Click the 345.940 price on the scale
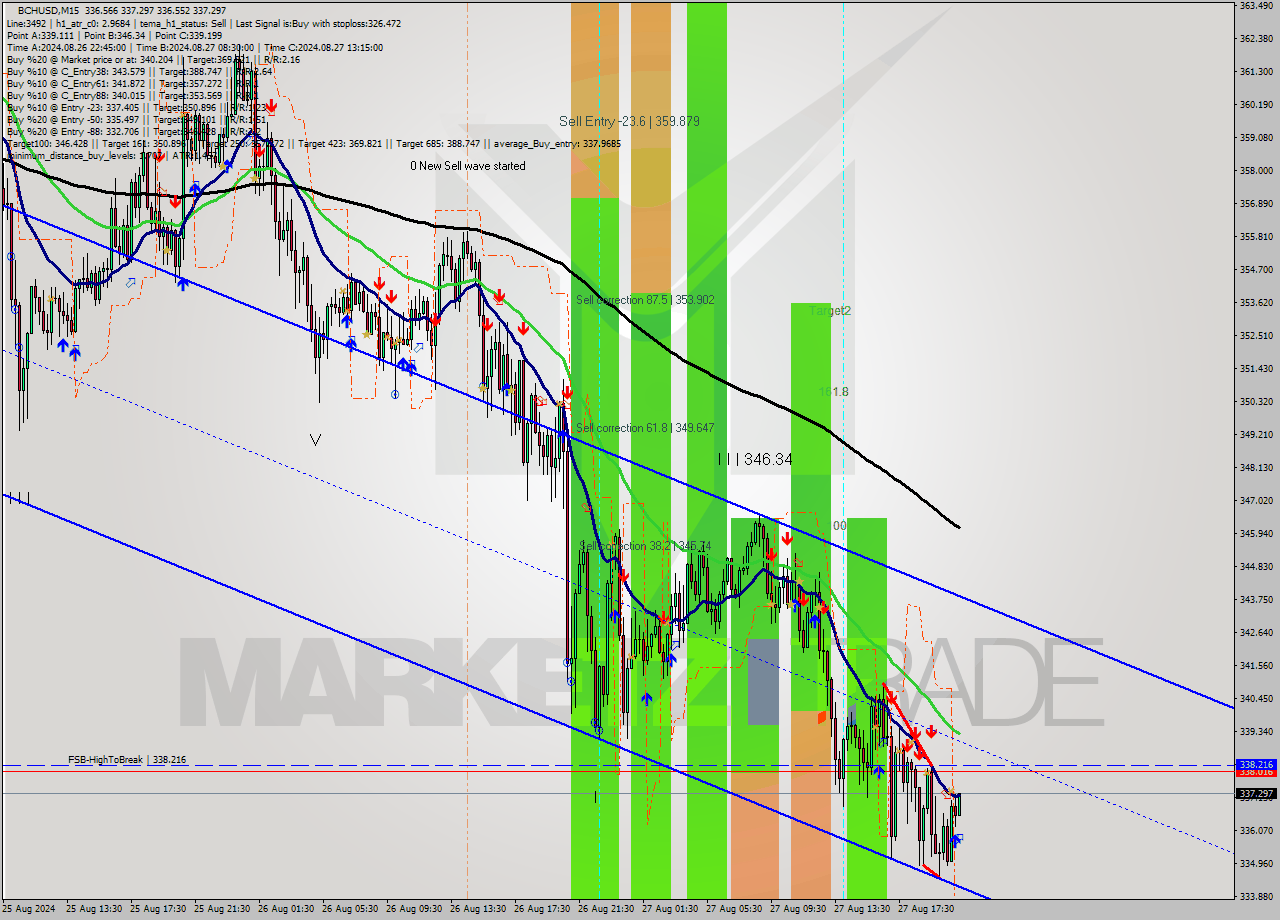This screenshot has width=1280, height=920. [1256, 533]
